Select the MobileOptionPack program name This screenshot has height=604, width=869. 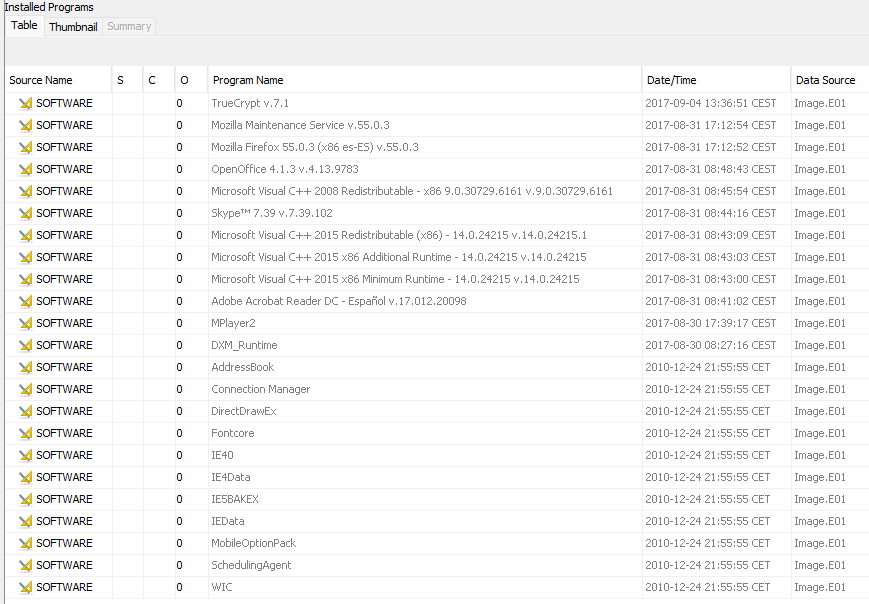click(253, 543)
